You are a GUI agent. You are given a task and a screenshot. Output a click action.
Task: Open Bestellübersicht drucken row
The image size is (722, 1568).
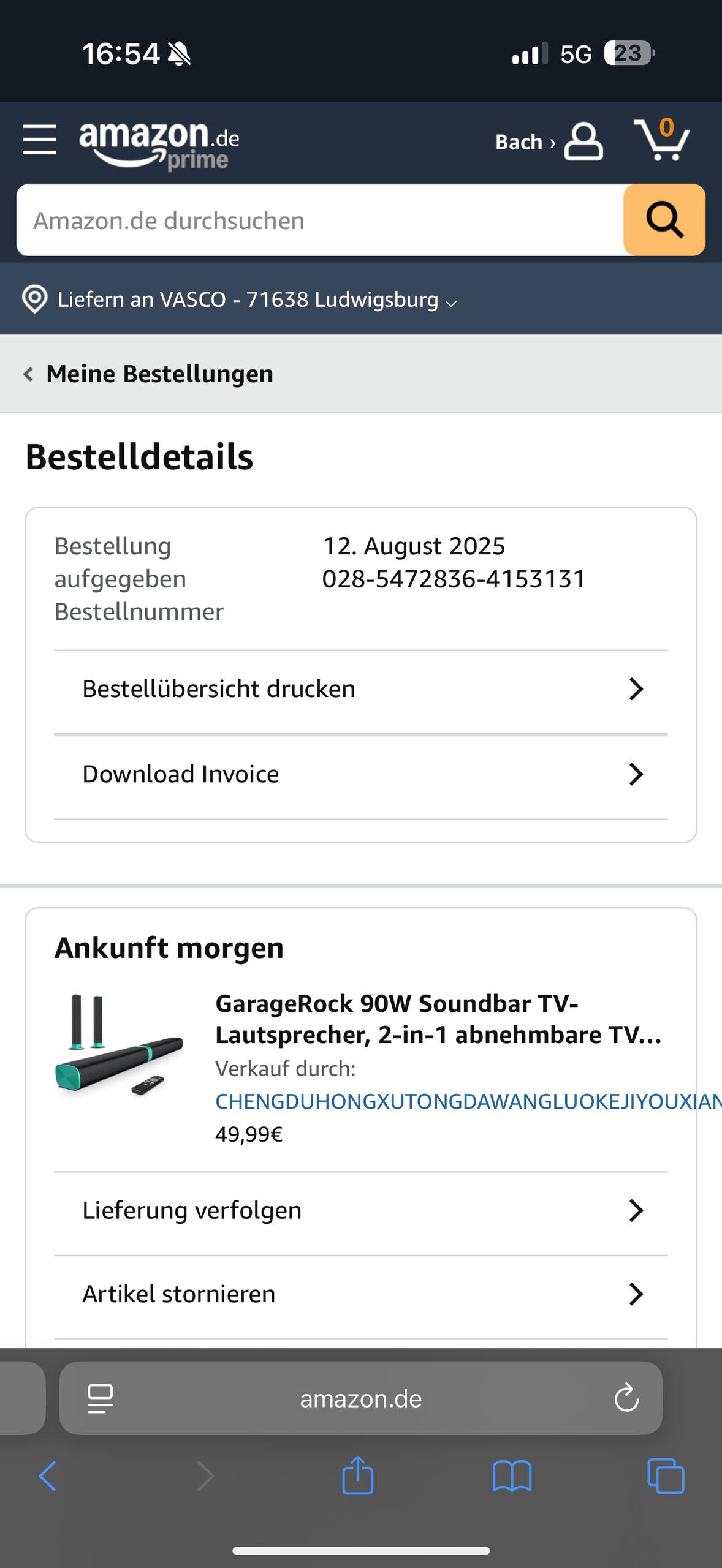[x=361, y=689]
